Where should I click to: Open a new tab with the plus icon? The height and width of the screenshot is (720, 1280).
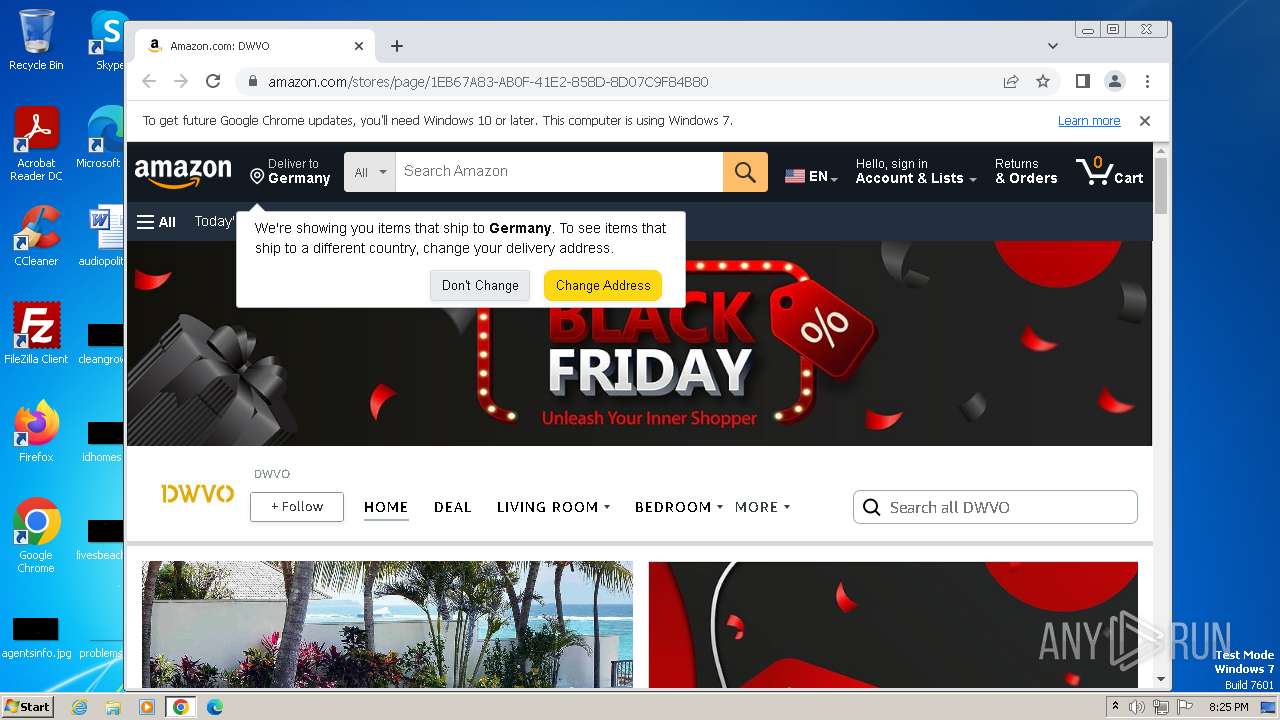[x=397, y=46]
